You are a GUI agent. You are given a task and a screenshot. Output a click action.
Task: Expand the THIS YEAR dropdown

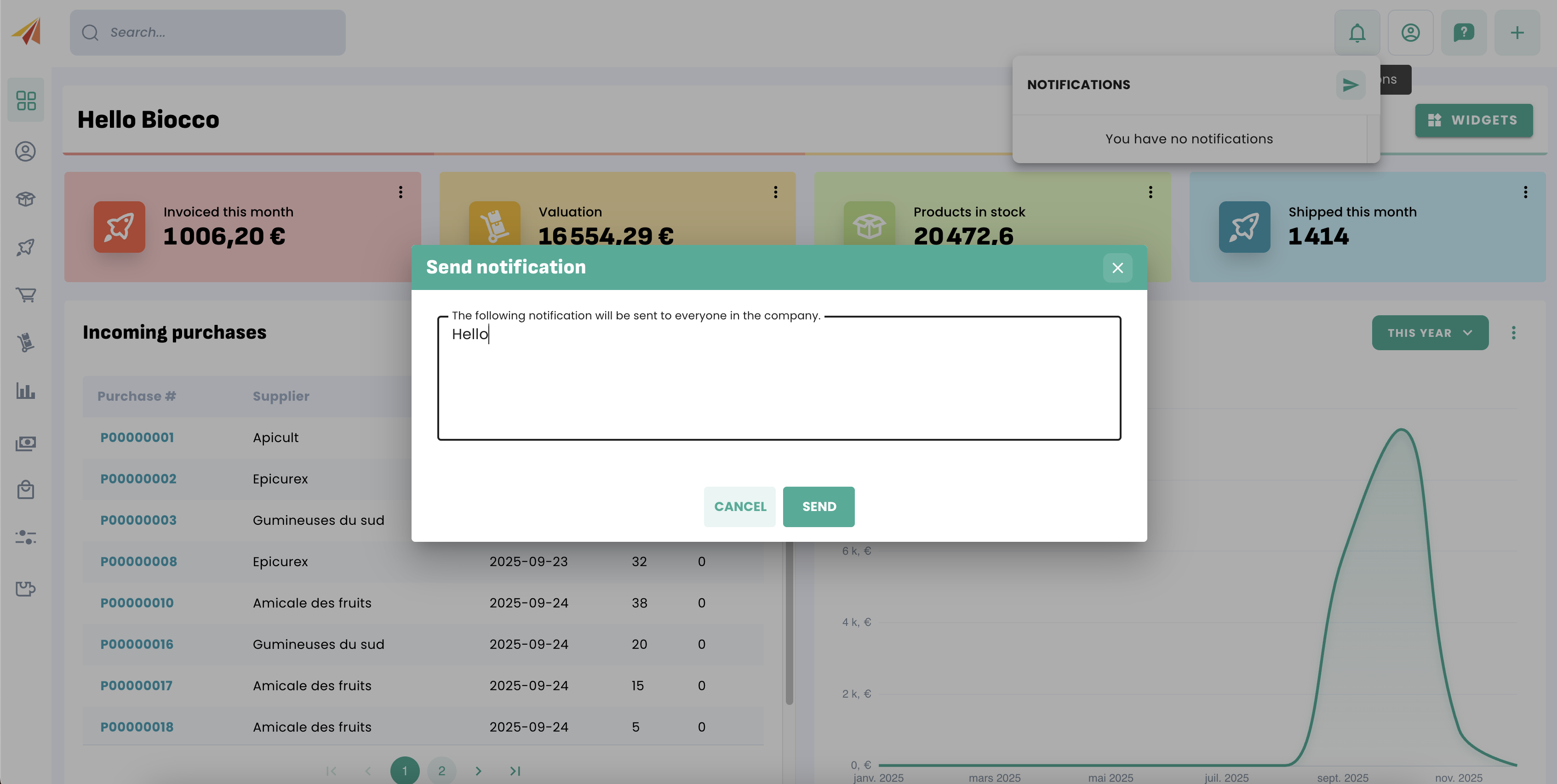click(x=1430, y=333)
